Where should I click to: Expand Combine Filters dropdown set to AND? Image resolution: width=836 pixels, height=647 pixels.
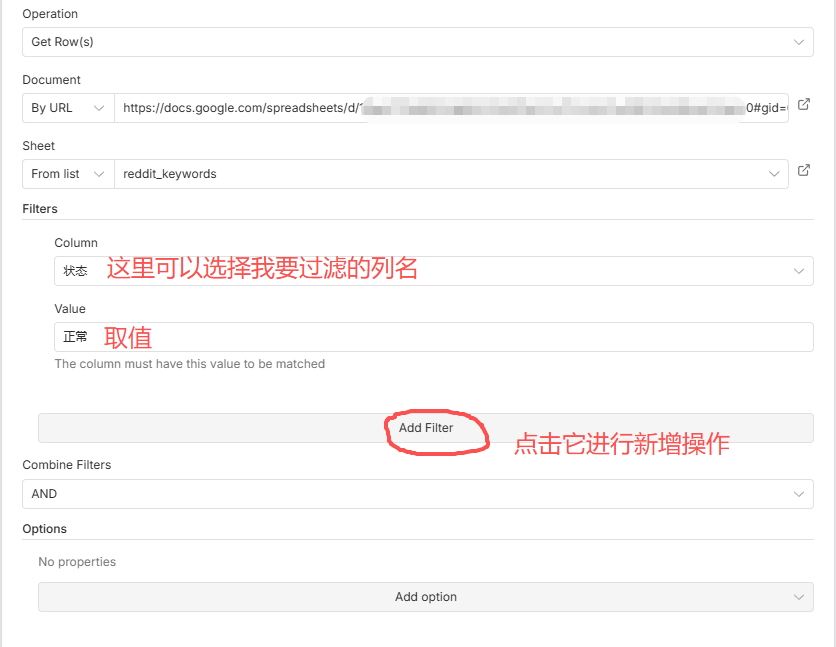click(x=418, y=494)
